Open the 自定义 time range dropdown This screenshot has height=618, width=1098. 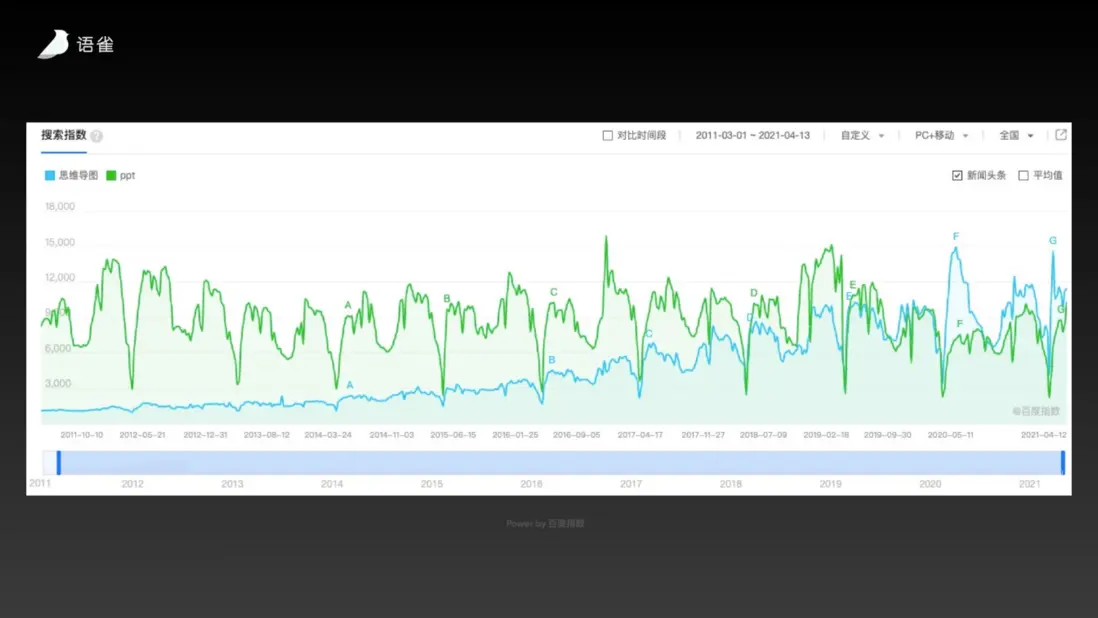tap(862, 135)
